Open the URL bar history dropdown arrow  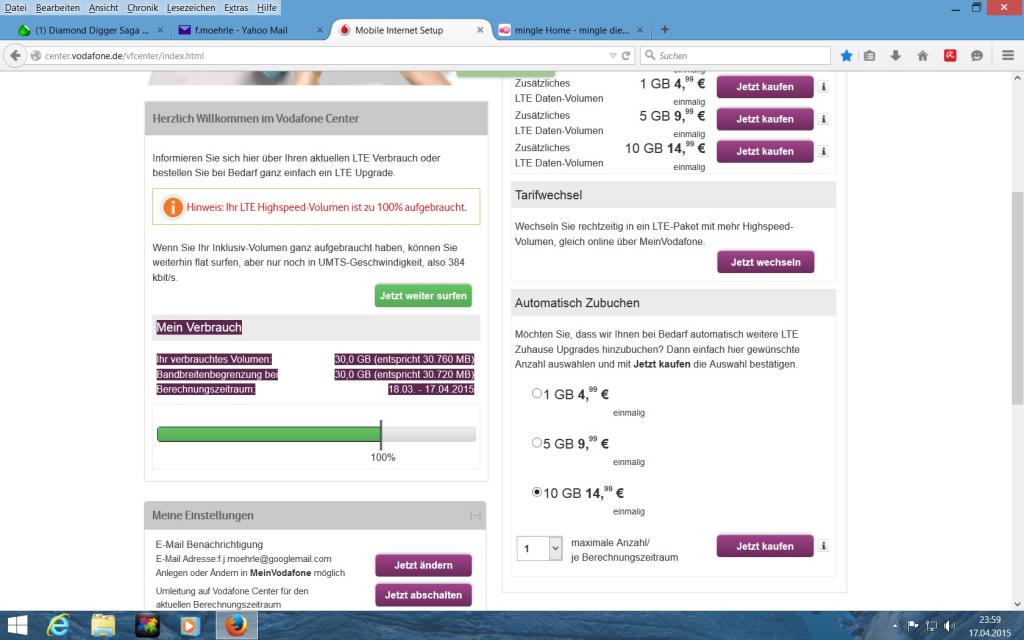coord(613,56)
